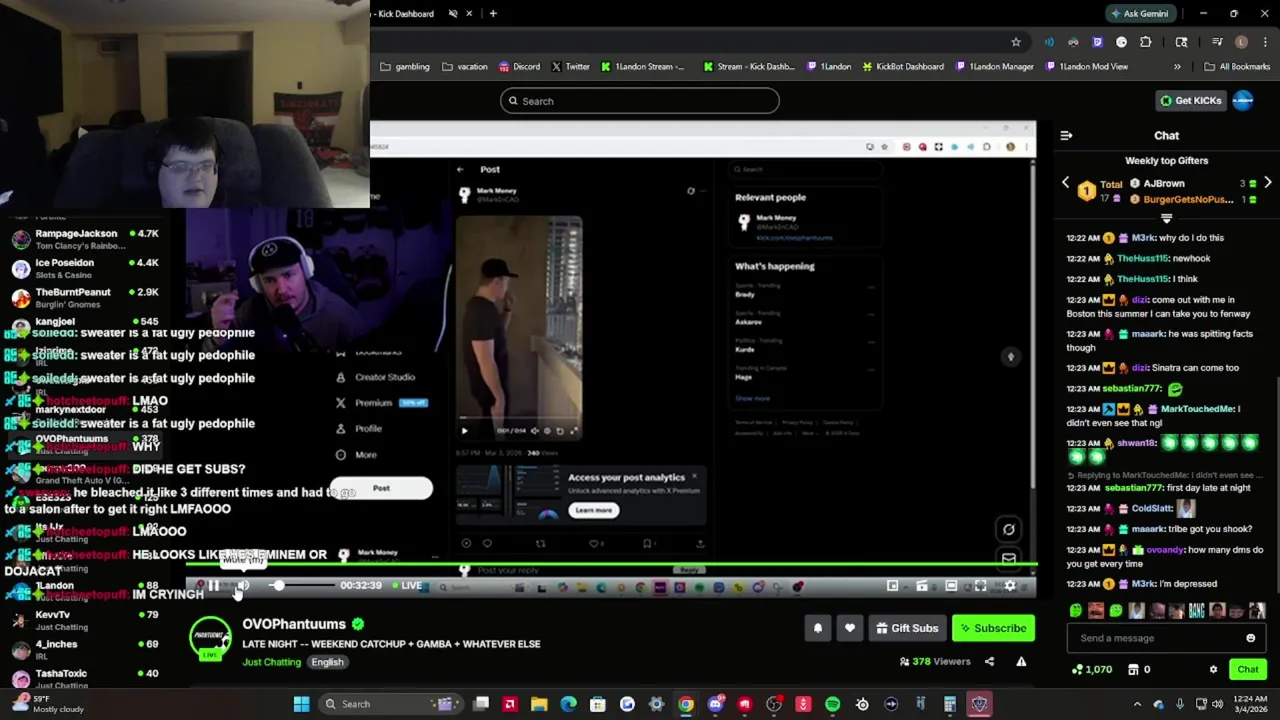The width and height of the screenshot is (1280, 720).
Task: Open the Just Chatting category link
Action: (271, 662)
